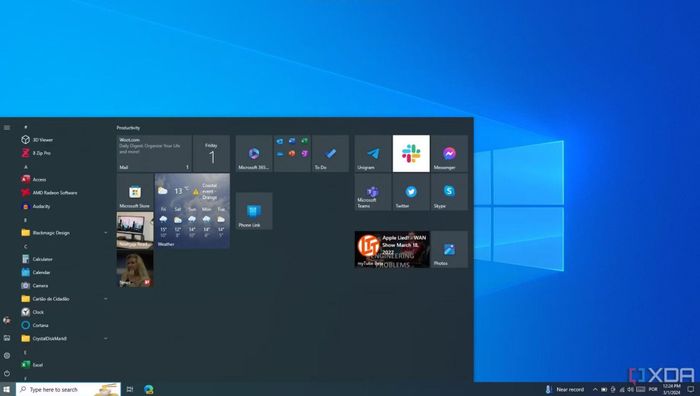Open the volume control in tray
Screen dimensions: 700x396
pos(630,389)
